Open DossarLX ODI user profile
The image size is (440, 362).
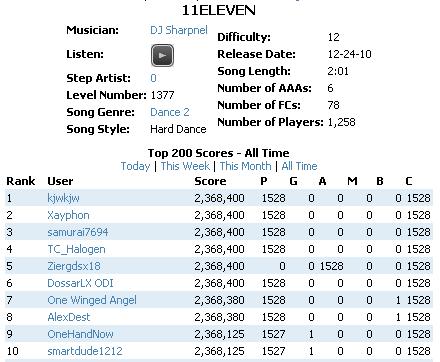(80, 283)
